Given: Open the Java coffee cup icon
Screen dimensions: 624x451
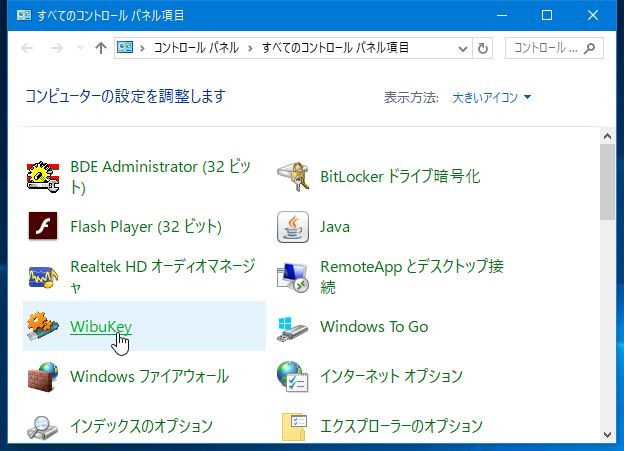Looking at the screenshot, I should tap(293, 227).
